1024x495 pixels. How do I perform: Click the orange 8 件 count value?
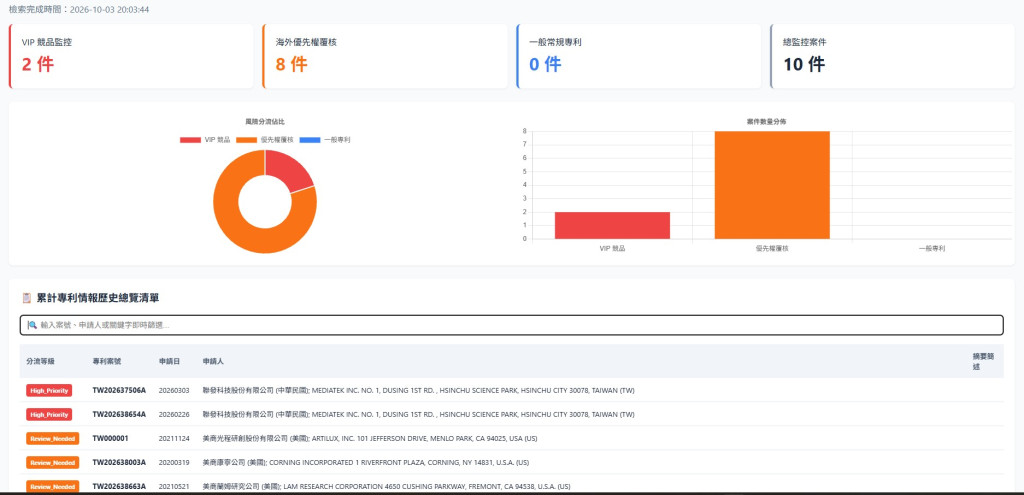pos(291,64)
